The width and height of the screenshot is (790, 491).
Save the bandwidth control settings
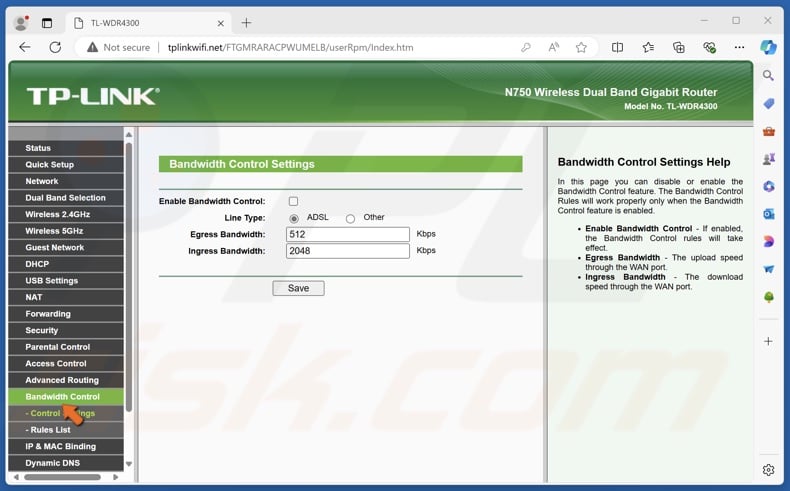click(298, 288)
